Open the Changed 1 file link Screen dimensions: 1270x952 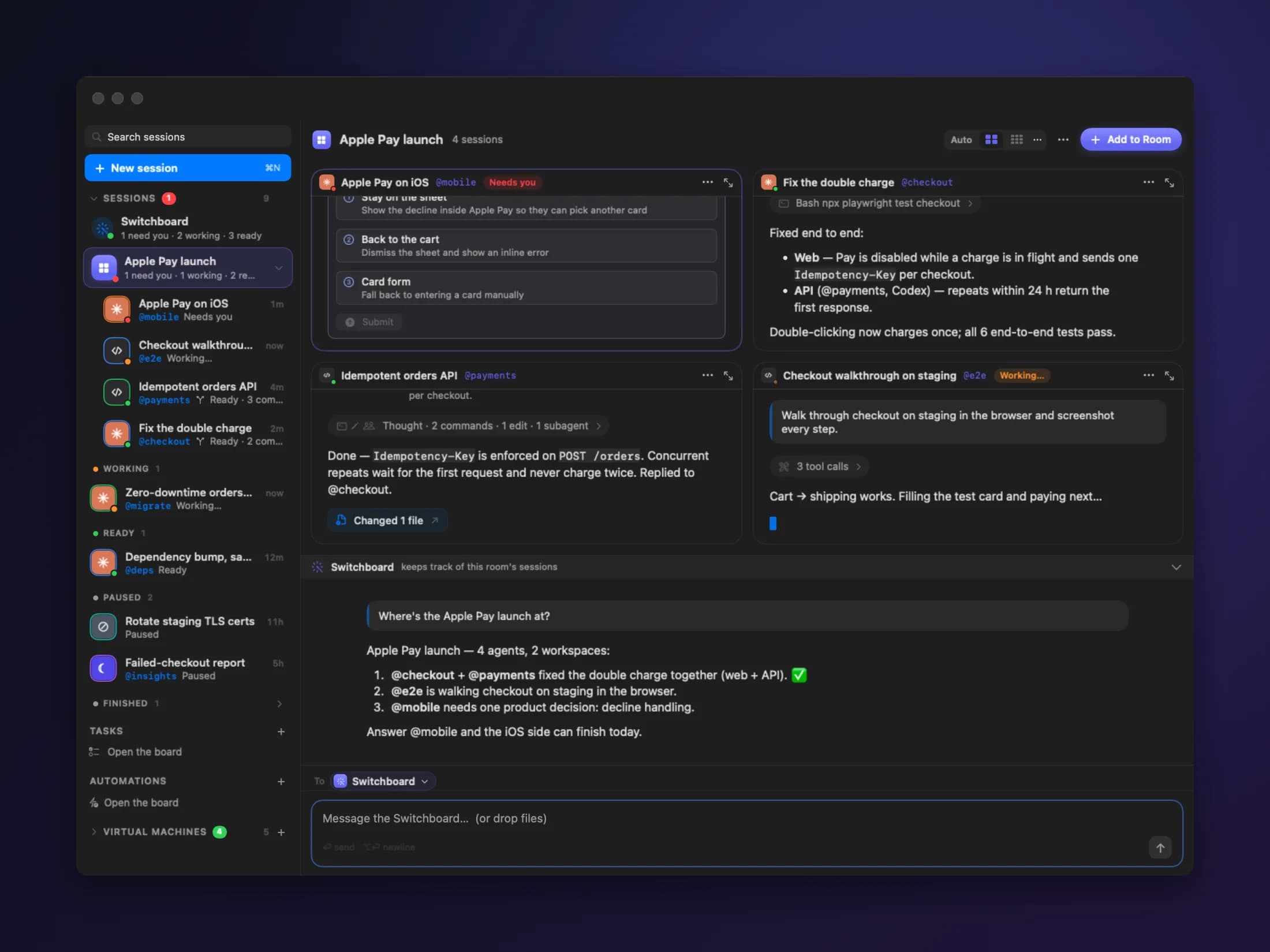pyautogui.click(x=387, y=520)
